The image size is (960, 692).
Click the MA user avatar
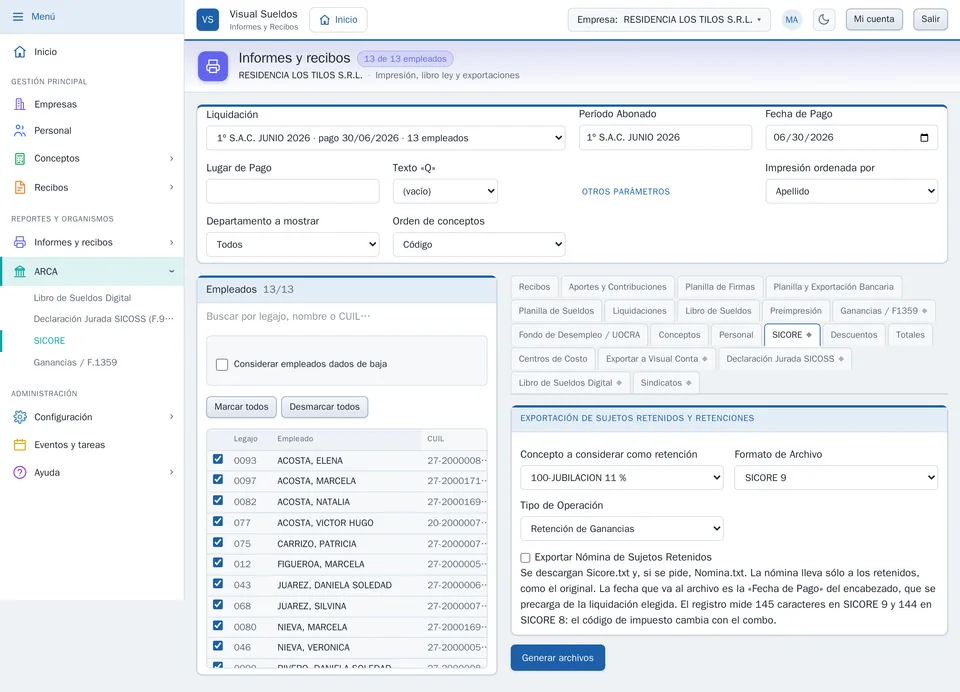tap(792, 20)
